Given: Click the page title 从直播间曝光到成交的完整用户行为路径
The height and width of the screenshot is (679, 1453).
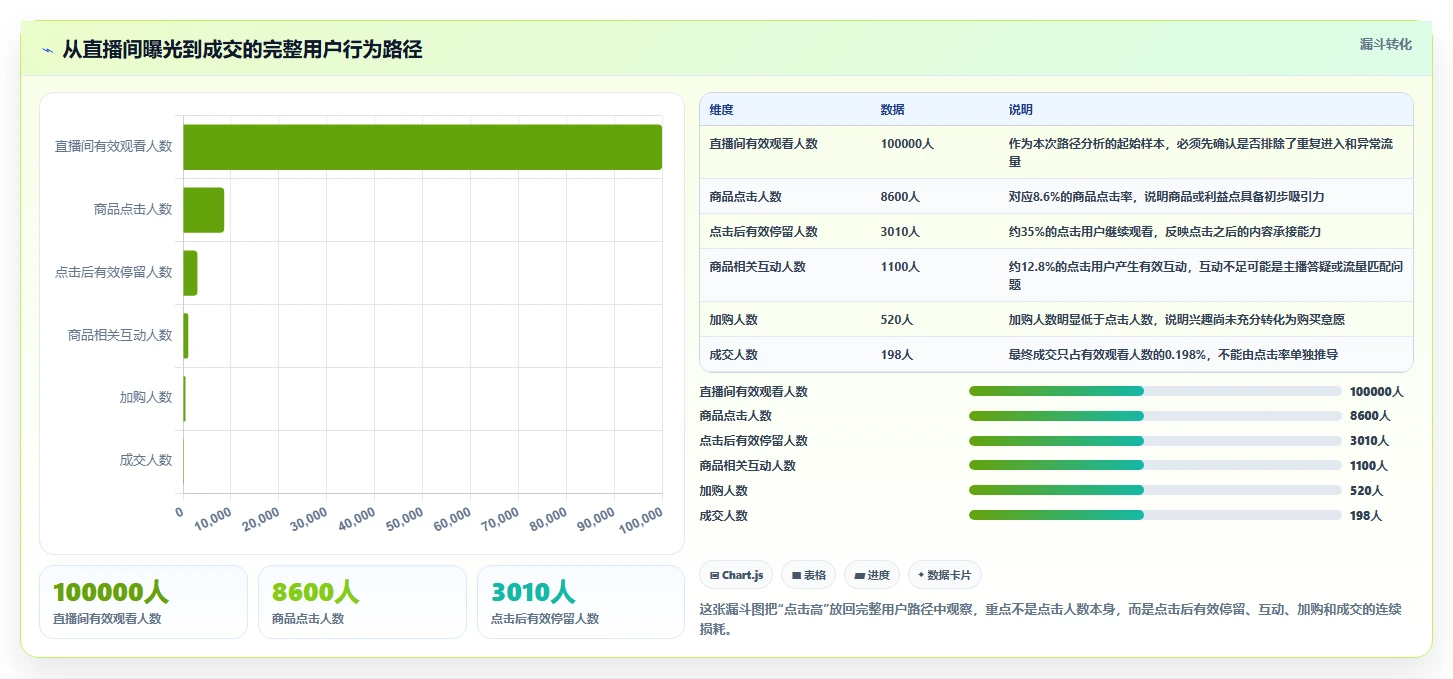Looking at the screenshot, I should coord(242,49).
